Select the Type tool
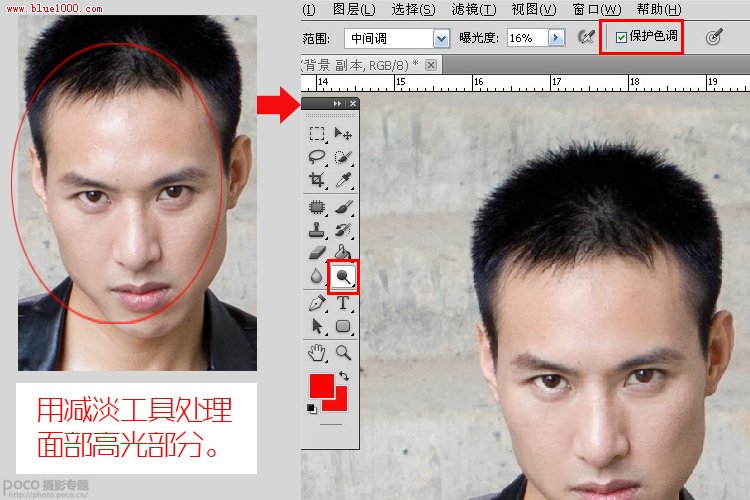This screenshot has width=750, height=500. coord(343,303)
